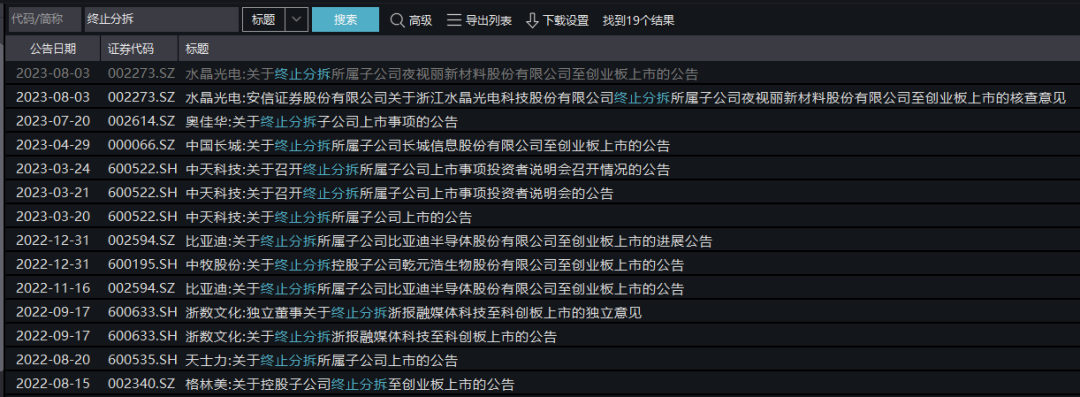Sort by the 公告日期 column header
Image resolution: width=1080 pixels, height=397 pixels.
[x=53, y=49]
